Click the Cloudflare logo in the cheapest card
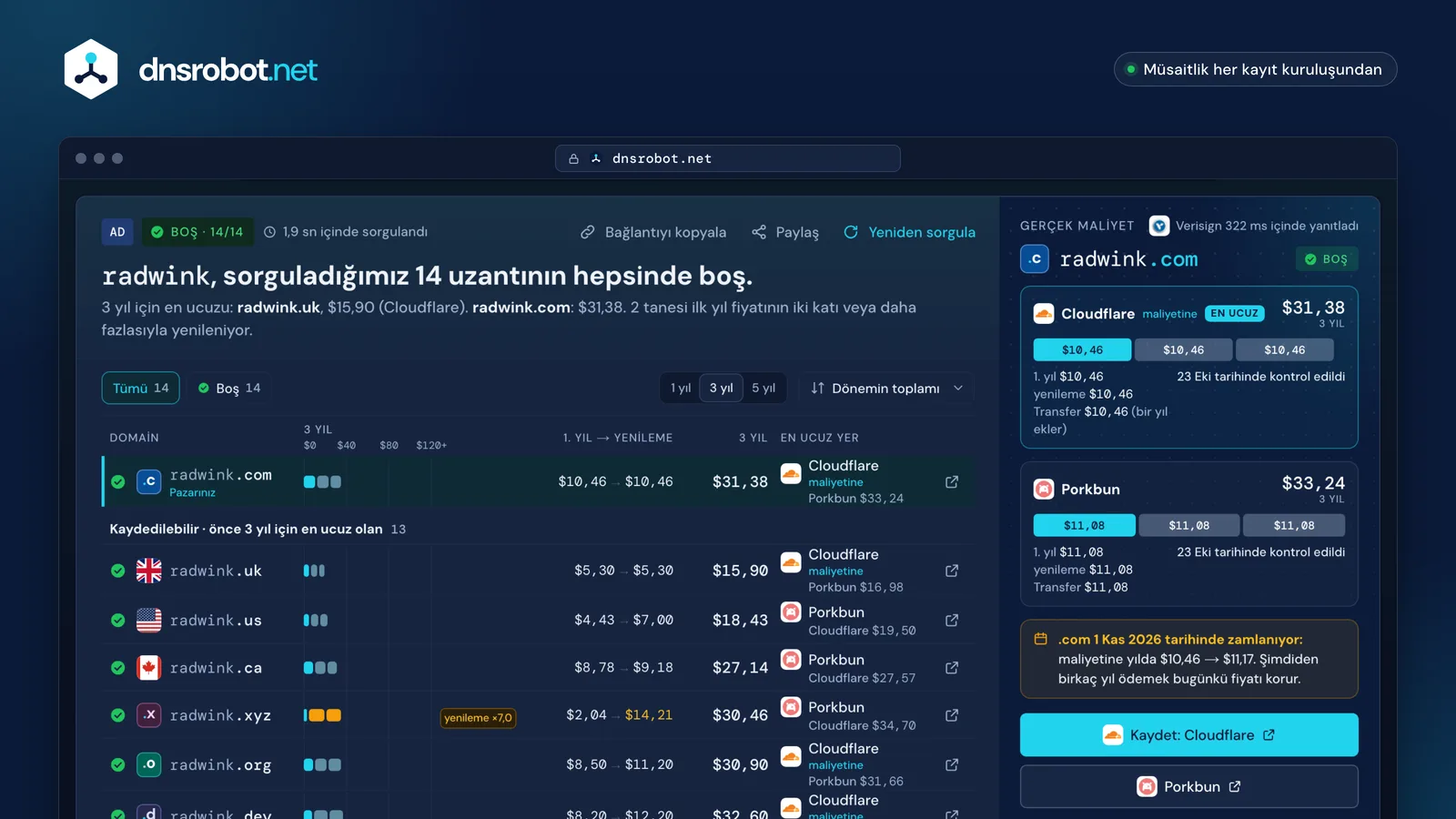The image size is (1456, 819). [1044, 314]
